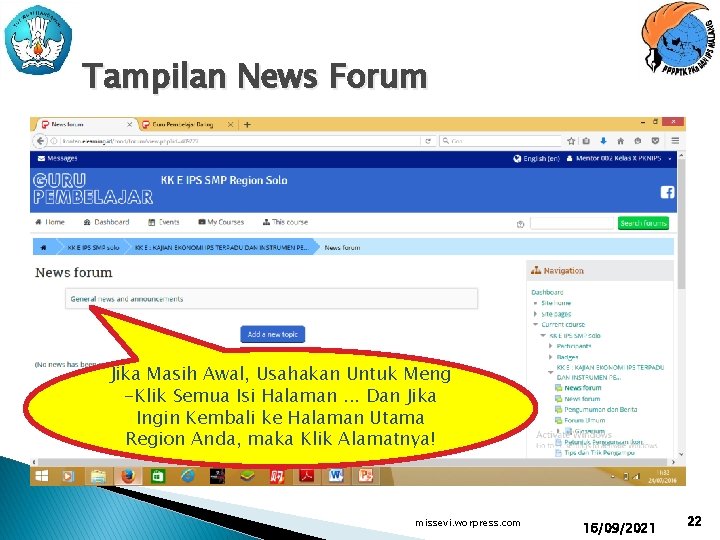Open Home in the site menu
The height and width of the screenshot is (540, 720).
50,222
